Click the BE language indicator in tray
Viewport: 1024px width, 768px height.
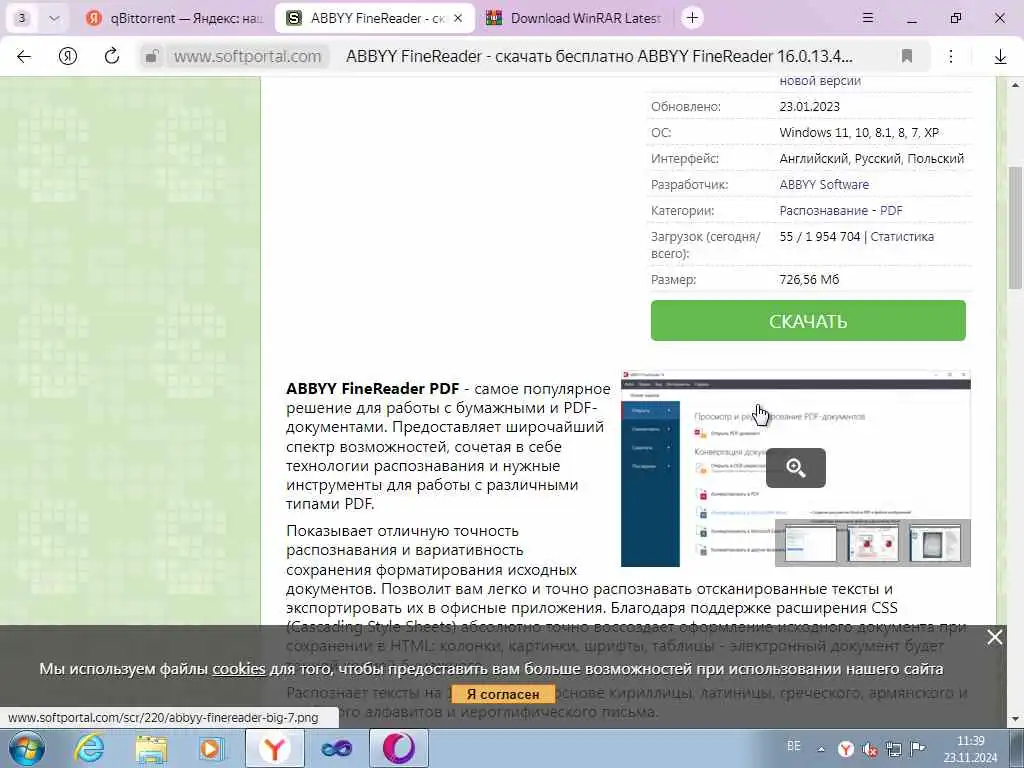[x=793, y=746]
